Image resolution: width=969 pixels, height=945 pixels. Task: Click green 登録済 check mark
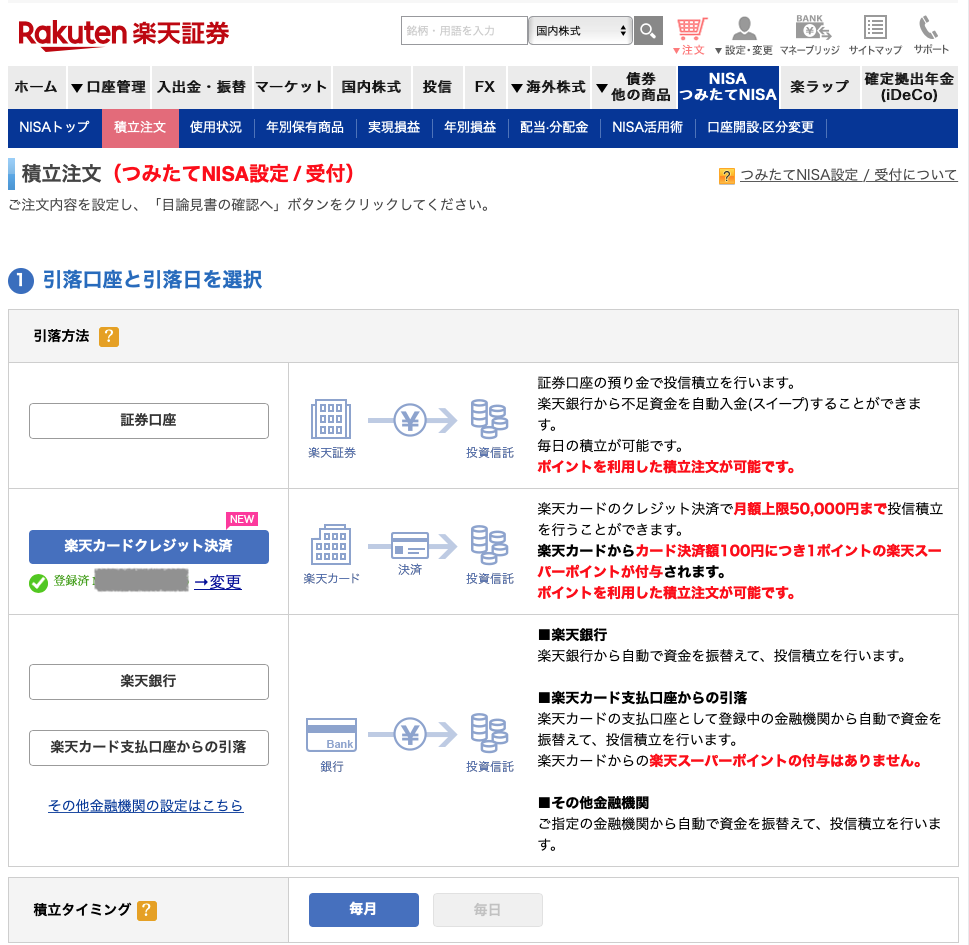(x=38, y=583)
